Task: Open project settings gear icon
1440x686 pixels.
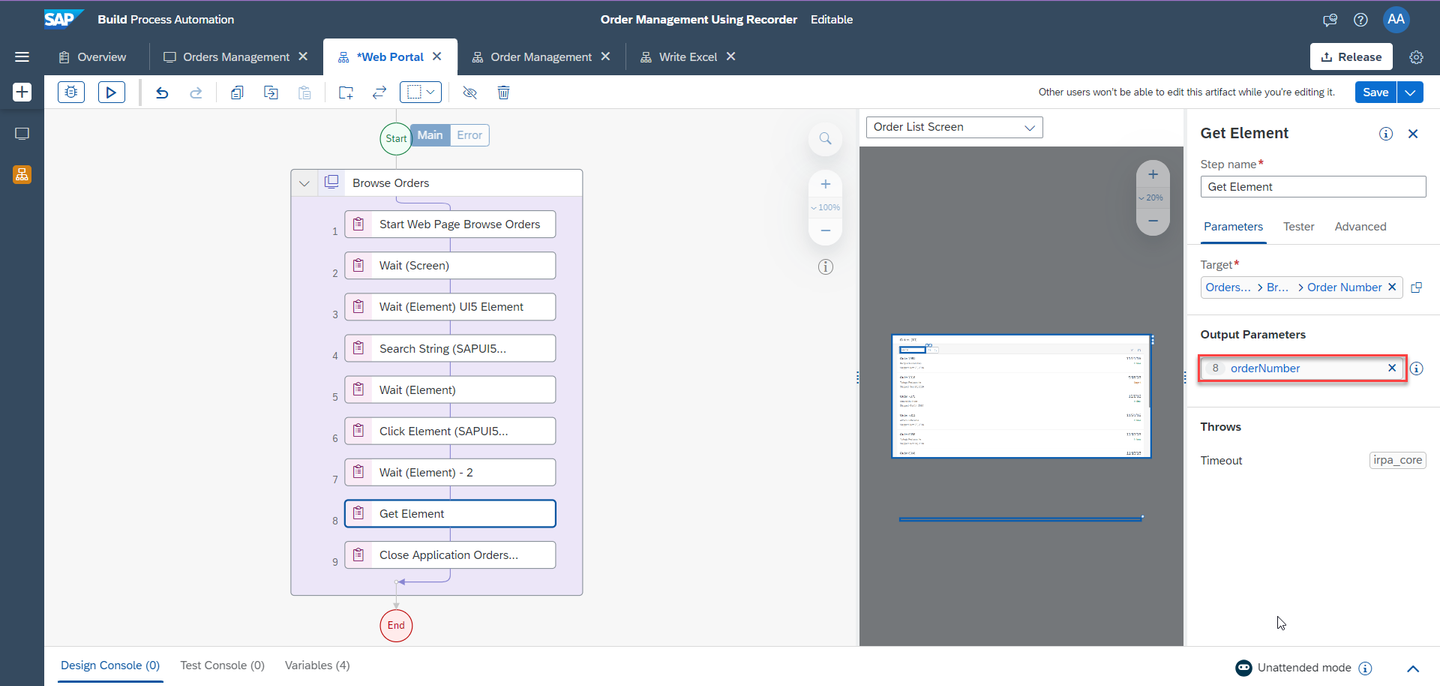Action: coord(1416,57)
